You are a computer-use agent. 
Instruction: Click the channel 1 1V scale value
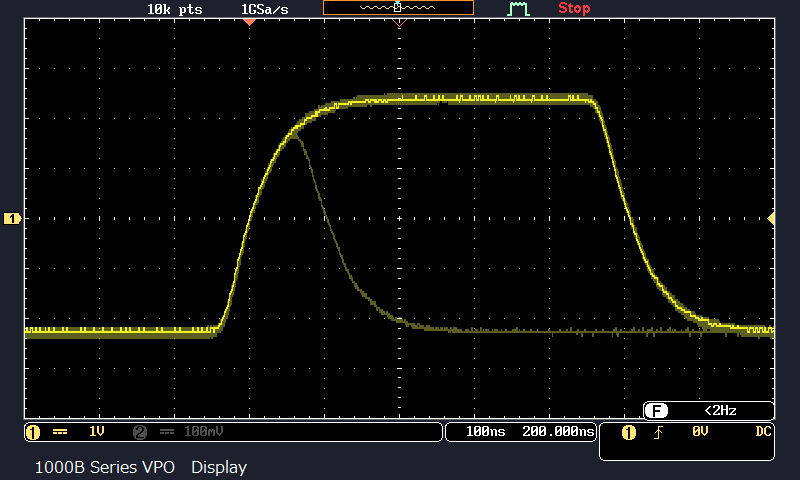(x=96, y=432)
